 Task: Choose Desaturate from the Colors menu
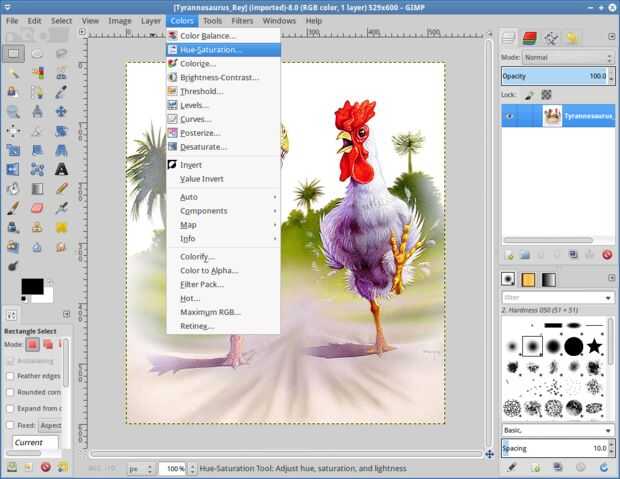tap(223, 147)
